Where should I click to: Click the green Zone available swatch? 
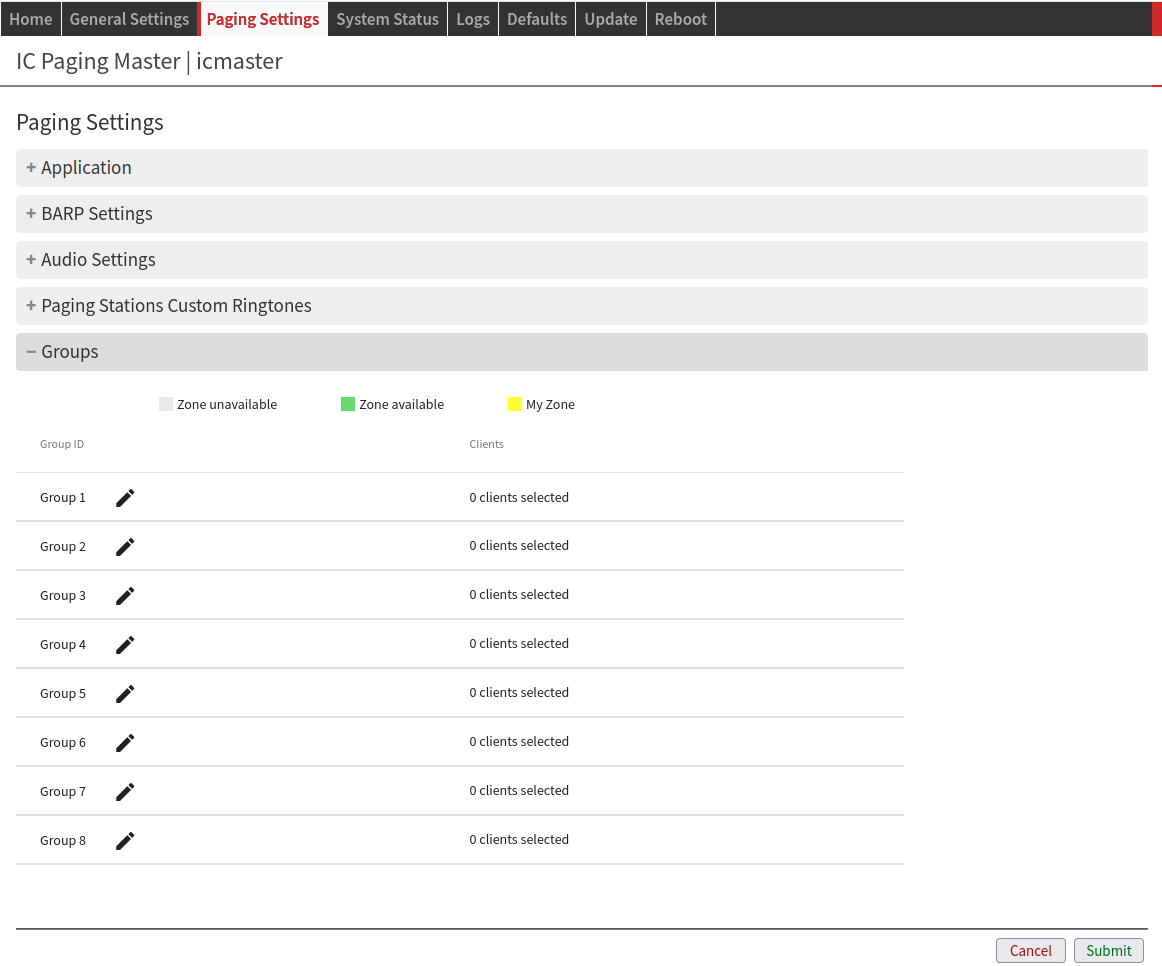pos(348,405)
